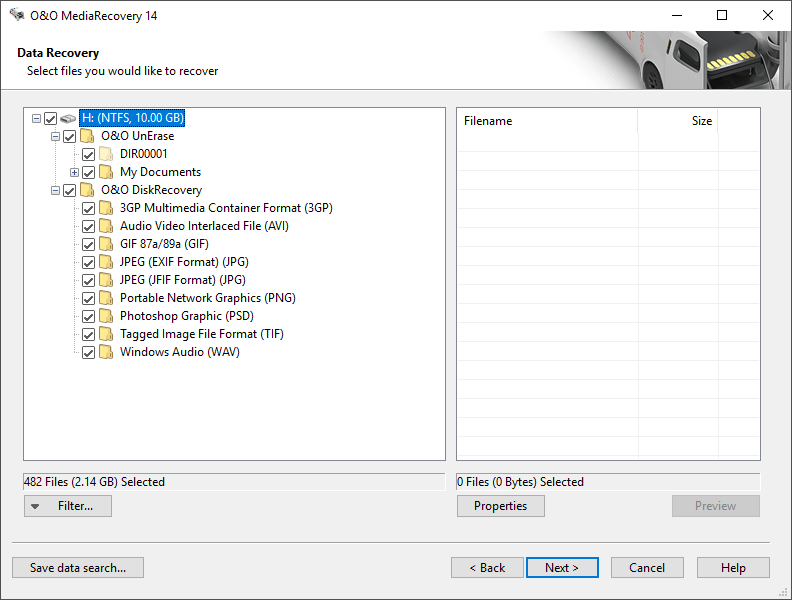Uncheck the Audio Video Interlaced File checkbox
792x600 pixels.
88,227
